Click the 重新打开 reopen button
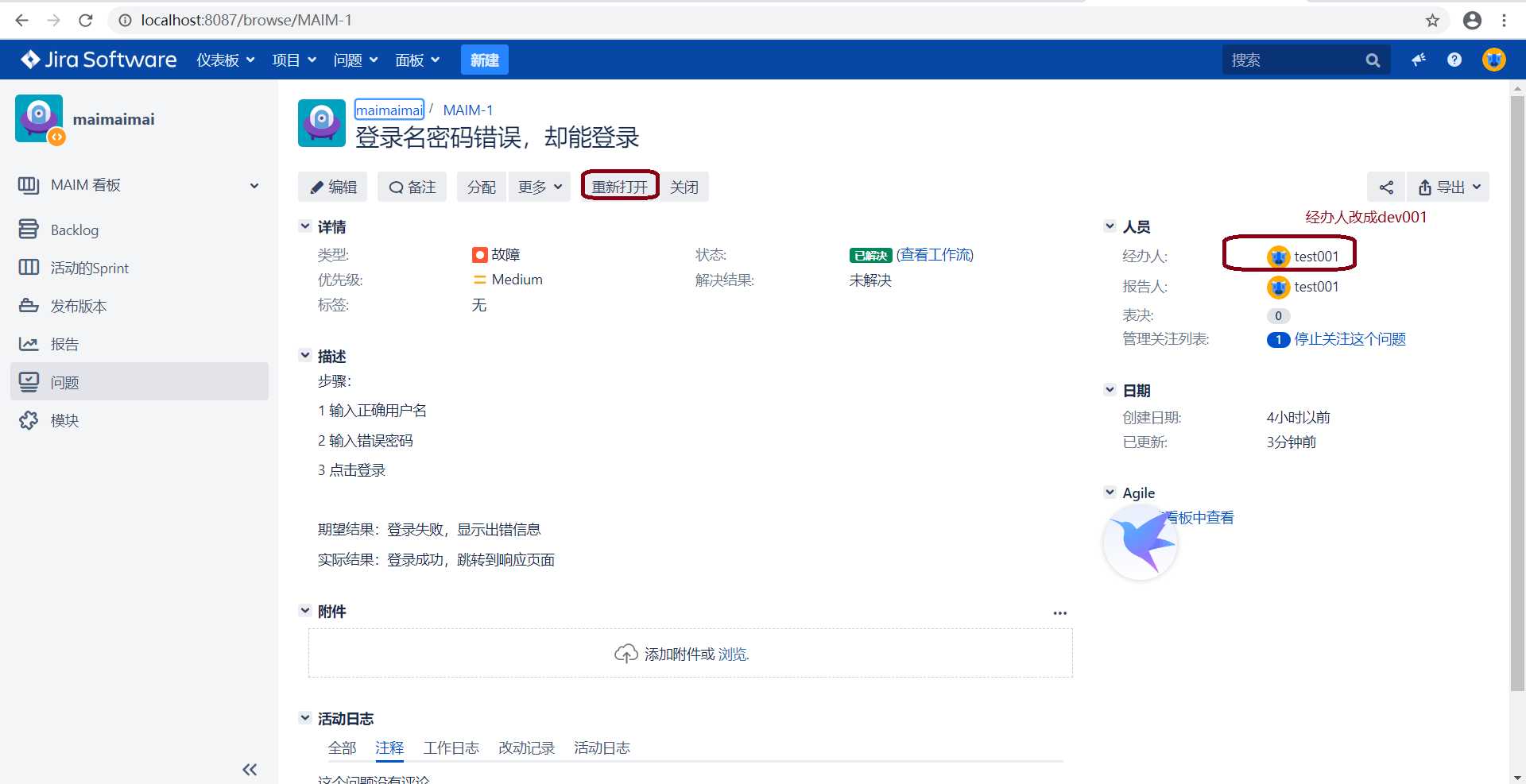Viewport: 1526px width, 784px height. (x=620, y=187)
